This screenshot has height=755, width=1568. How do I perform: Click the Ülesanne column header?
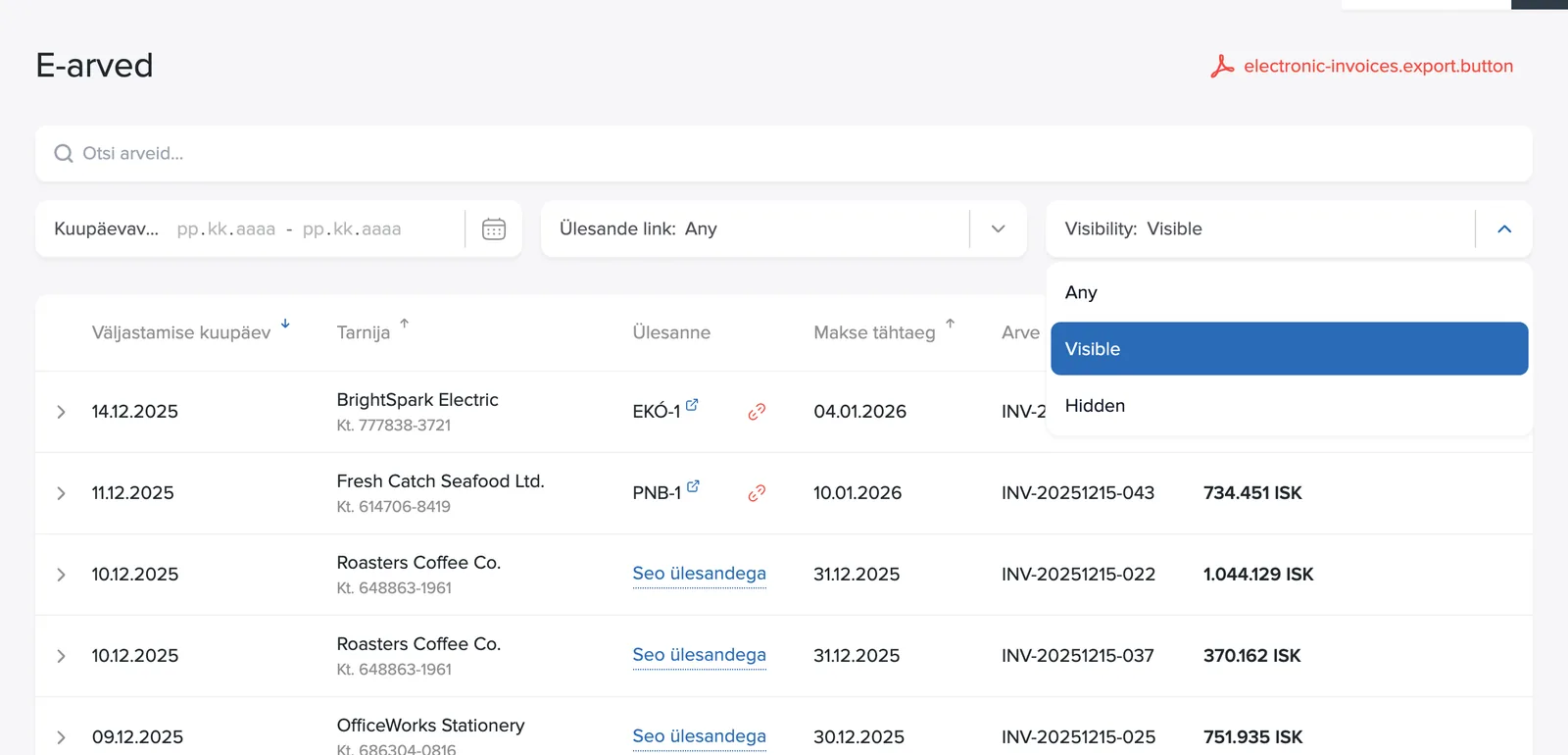point(671,332)
